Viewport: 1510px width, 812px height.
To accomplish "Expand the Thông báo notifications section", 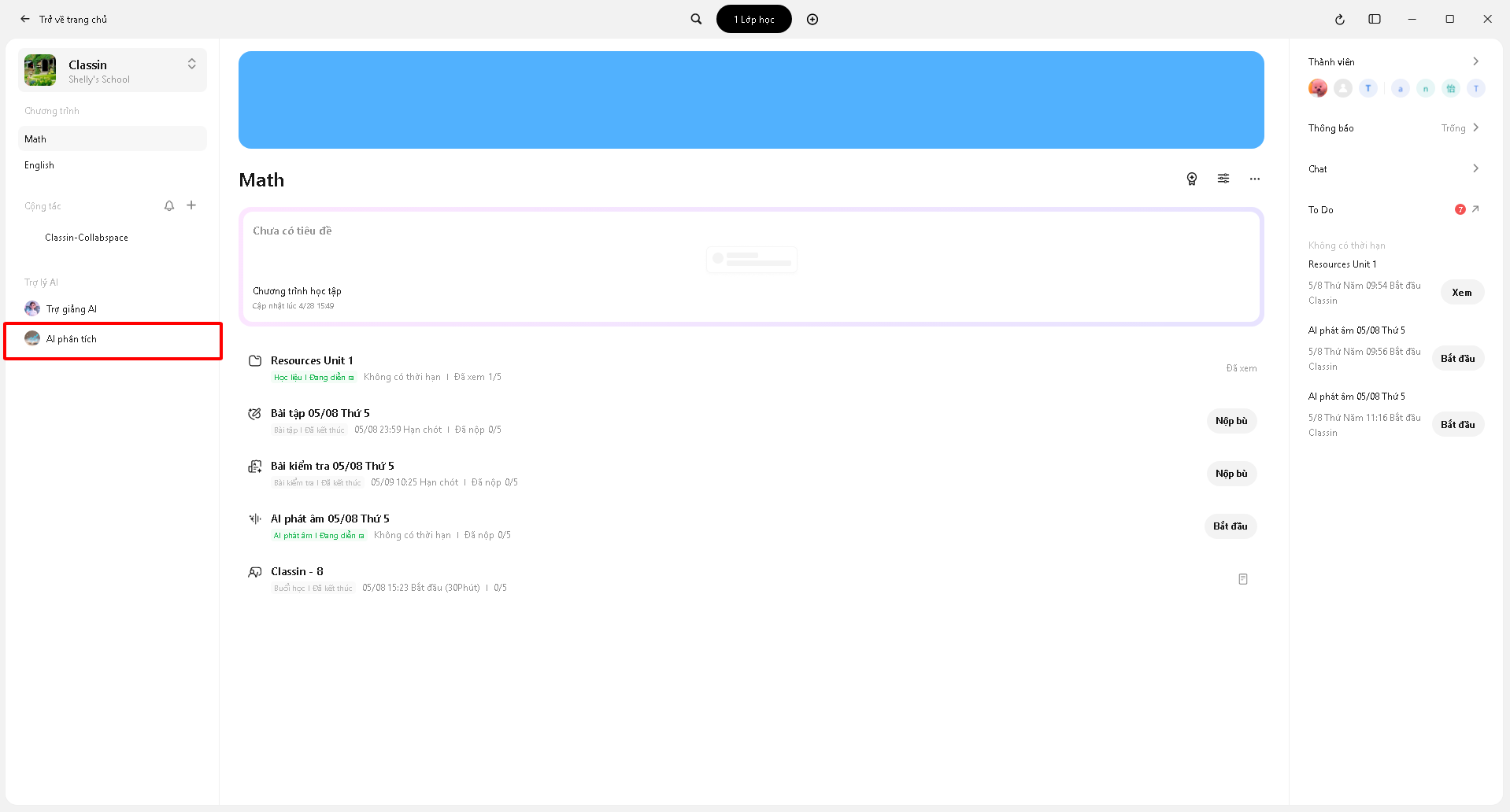I will tap(1475, 127).
